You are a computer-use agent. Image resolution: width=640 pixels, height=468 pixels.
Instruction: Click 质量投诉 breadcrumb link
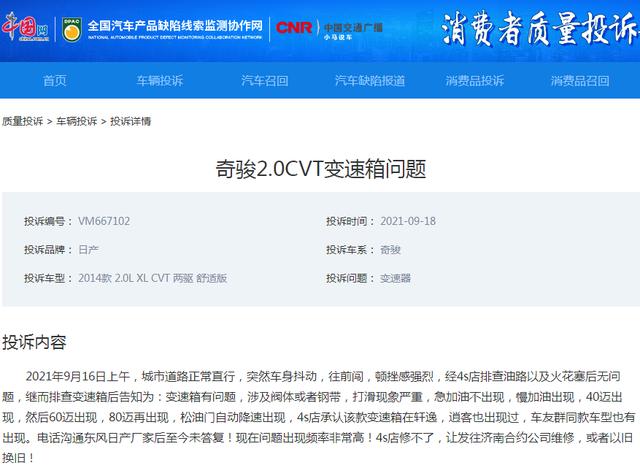[22, 121]
